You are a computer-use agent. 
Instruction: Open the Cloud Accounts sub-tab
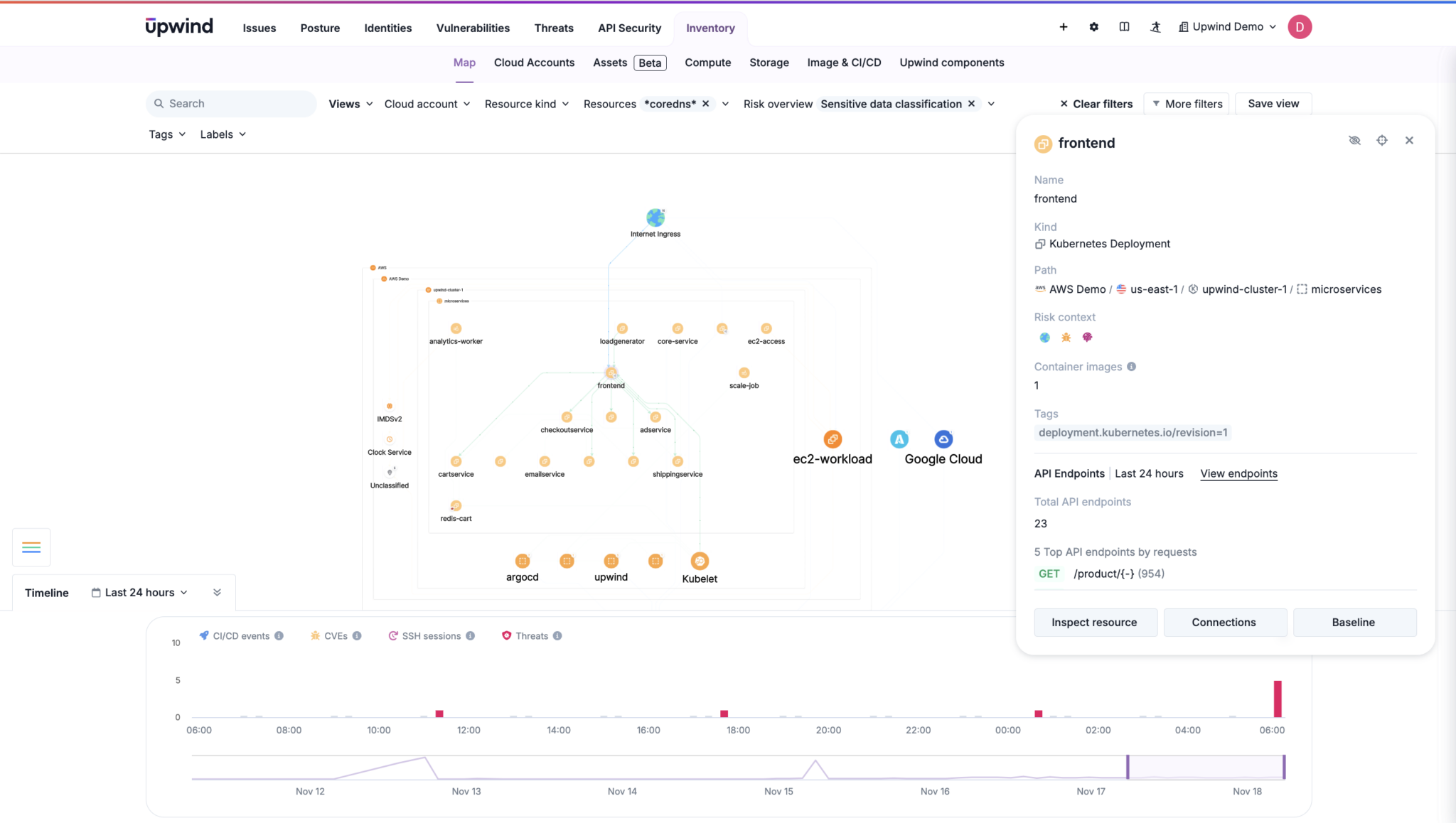tap(534, 63)
